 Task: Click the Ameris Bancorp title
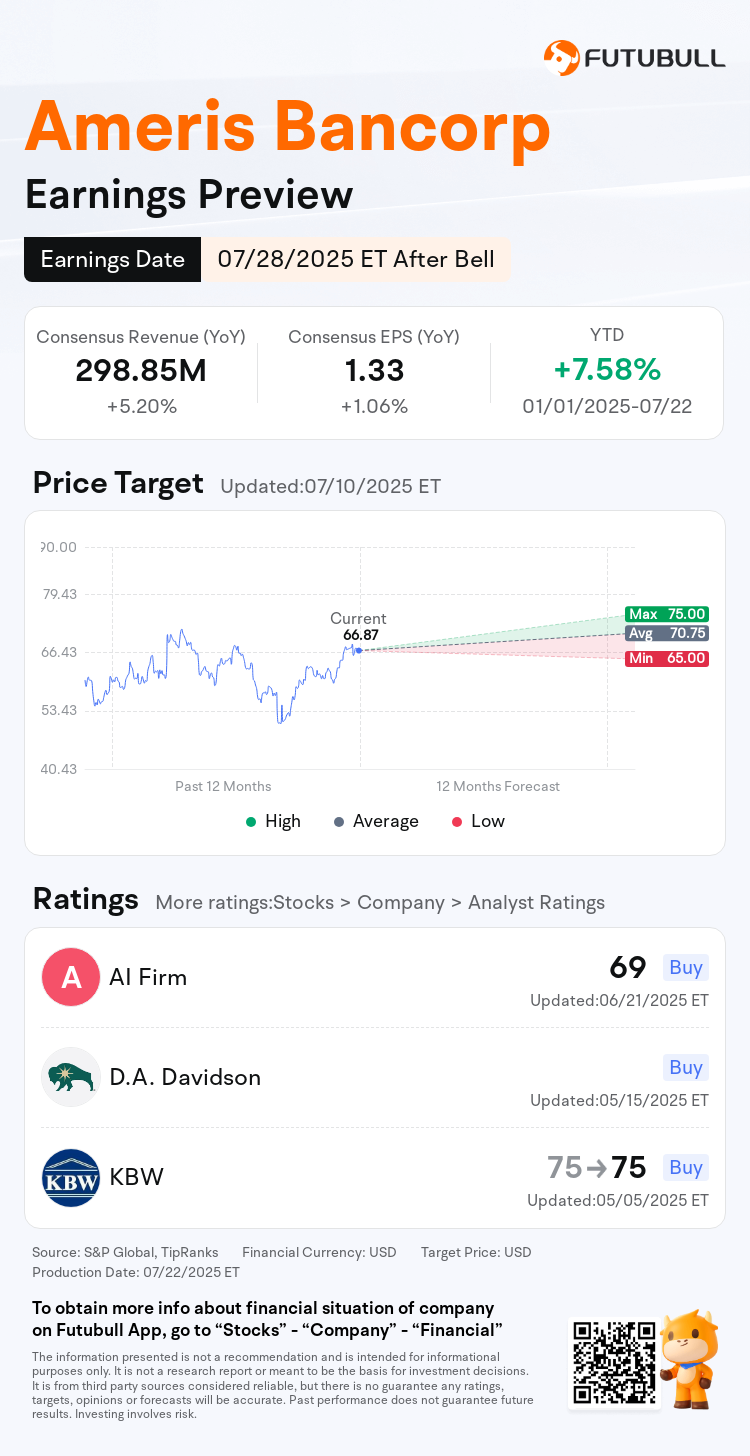coord(288,127)
